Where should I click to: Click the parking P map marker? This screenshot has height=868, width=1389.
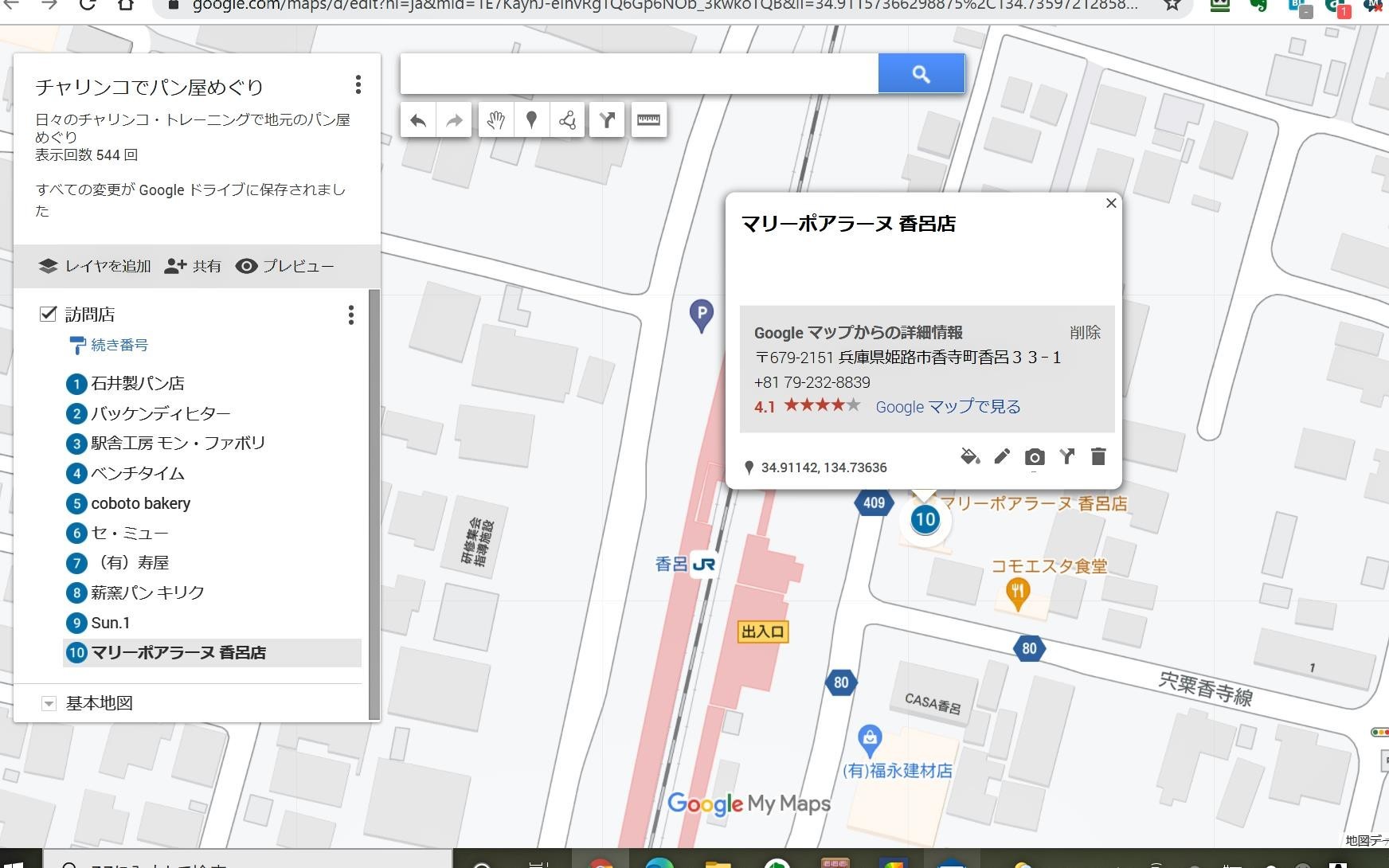tap(701, 315)
